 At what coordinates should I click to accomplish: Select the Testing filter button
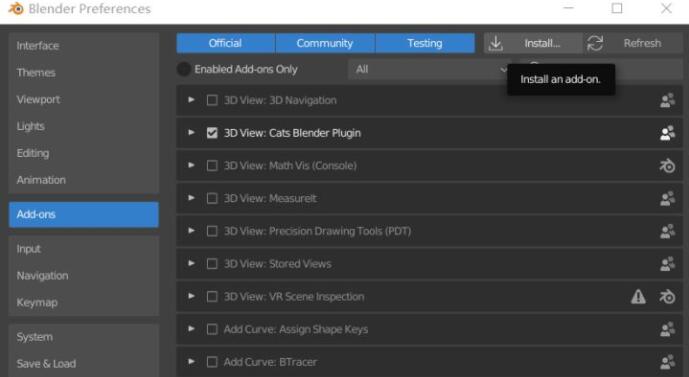(425, 43)
